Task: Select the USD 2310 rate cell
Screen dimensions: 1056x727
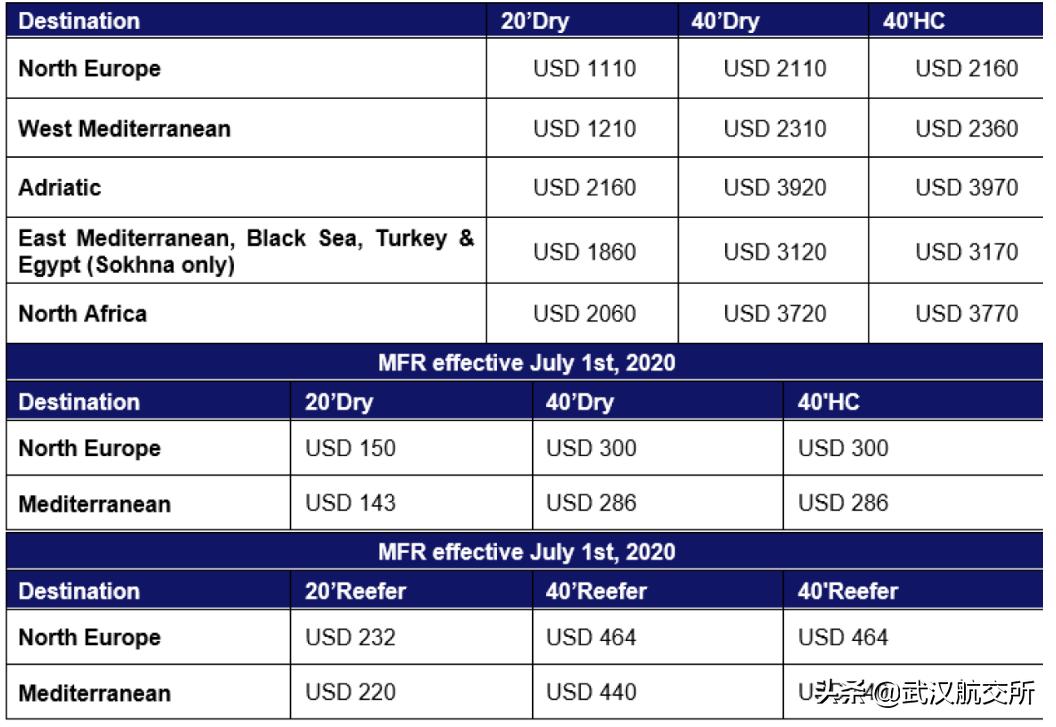Action: click(x=775, y=128)
